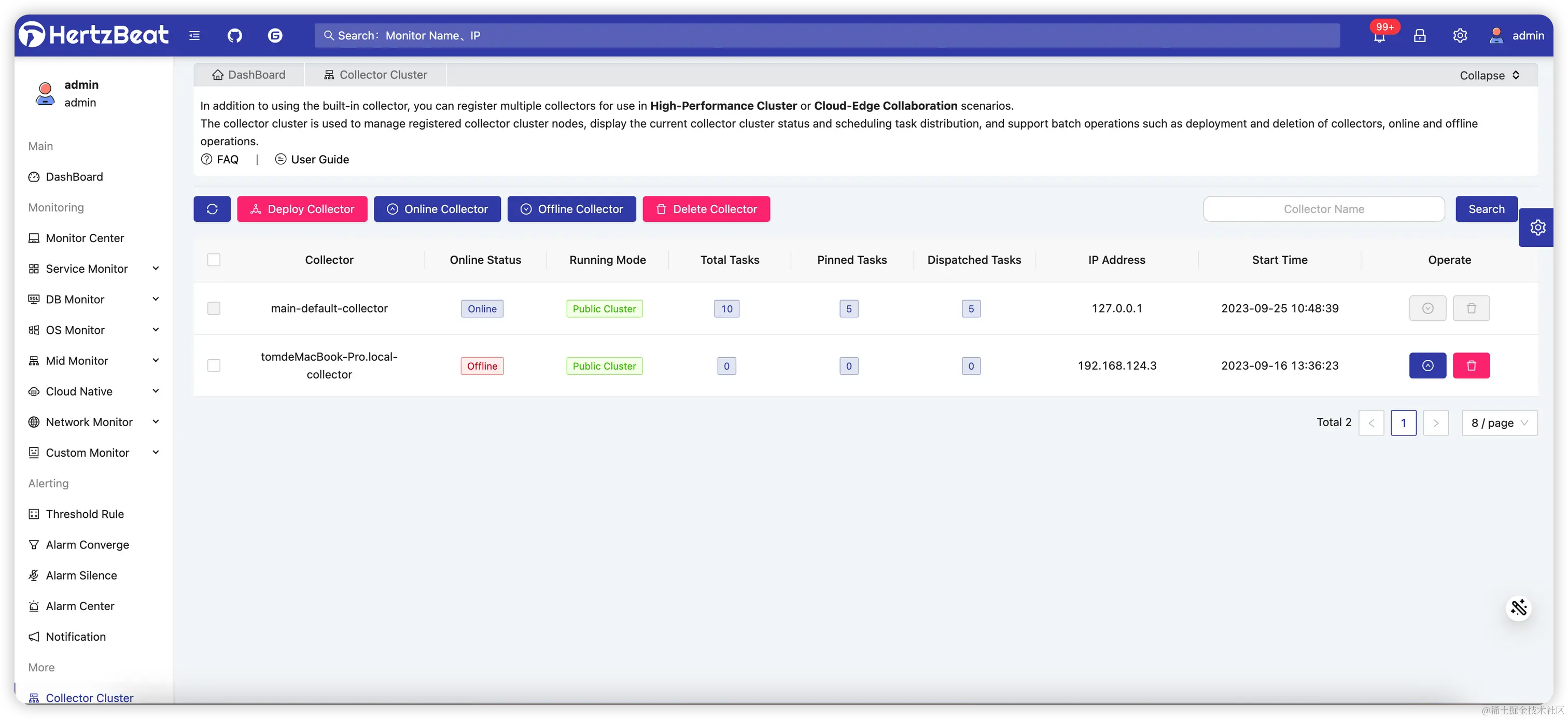Open Alarm Center in the sidebar
Image resolution: width=1568 pixels, height=719 pixels.
[80, 606]
